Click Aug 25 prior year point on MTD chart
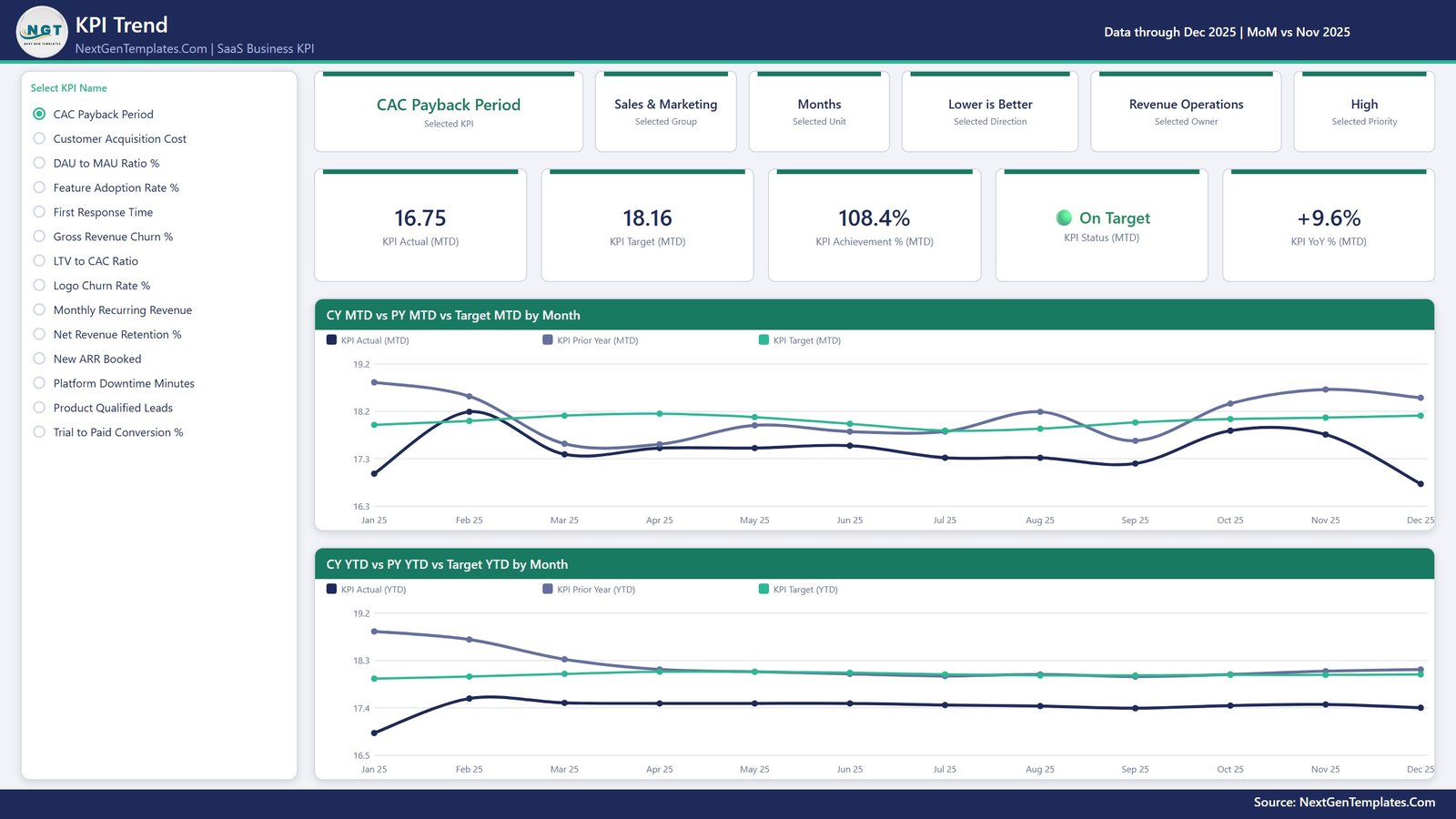 pyautogui.click(x=1040, y=411)
